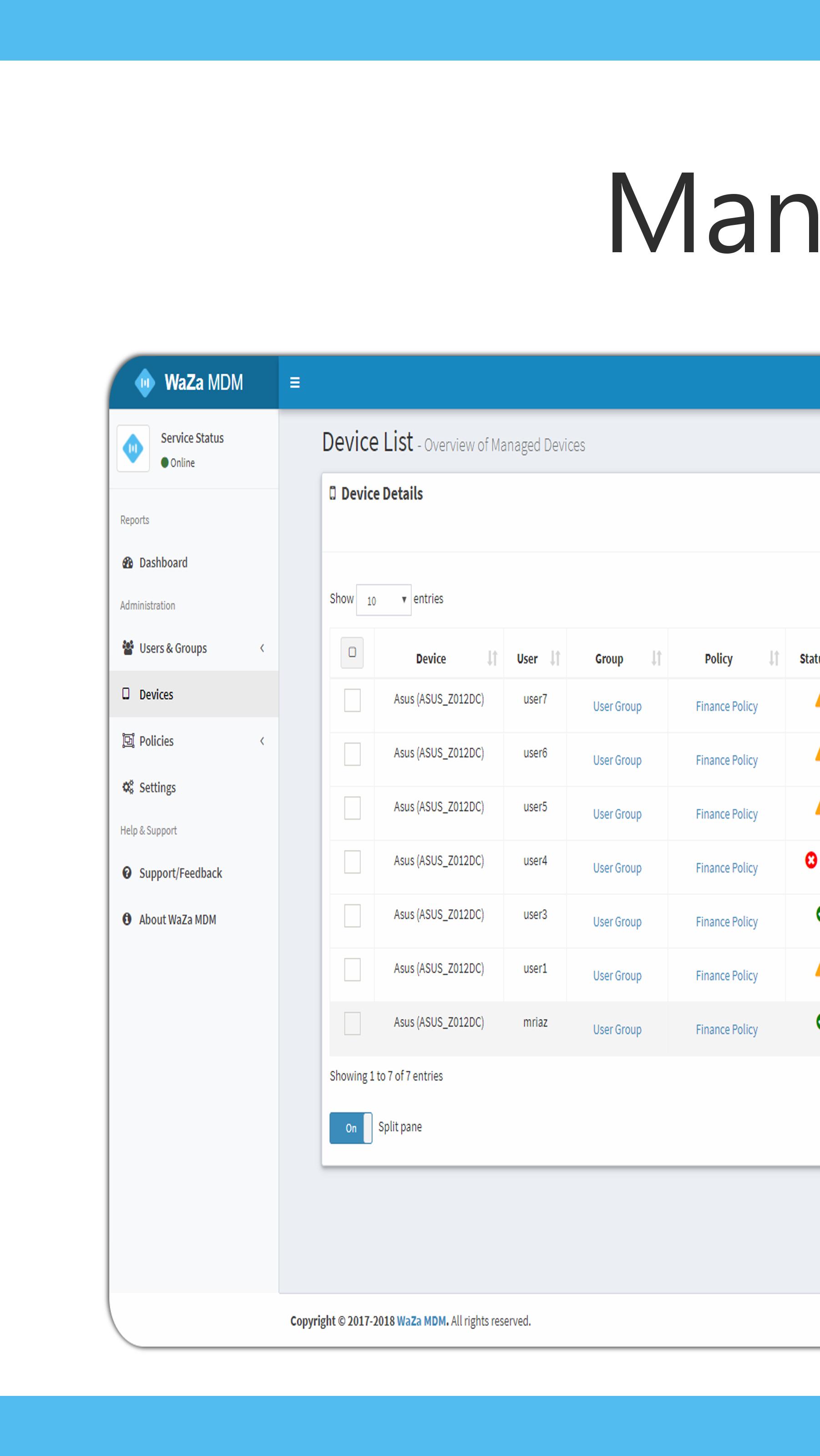This screenshot has height=1456, width=820.
Task: Check the box for user3 row
Action: (x=352, y=915)
